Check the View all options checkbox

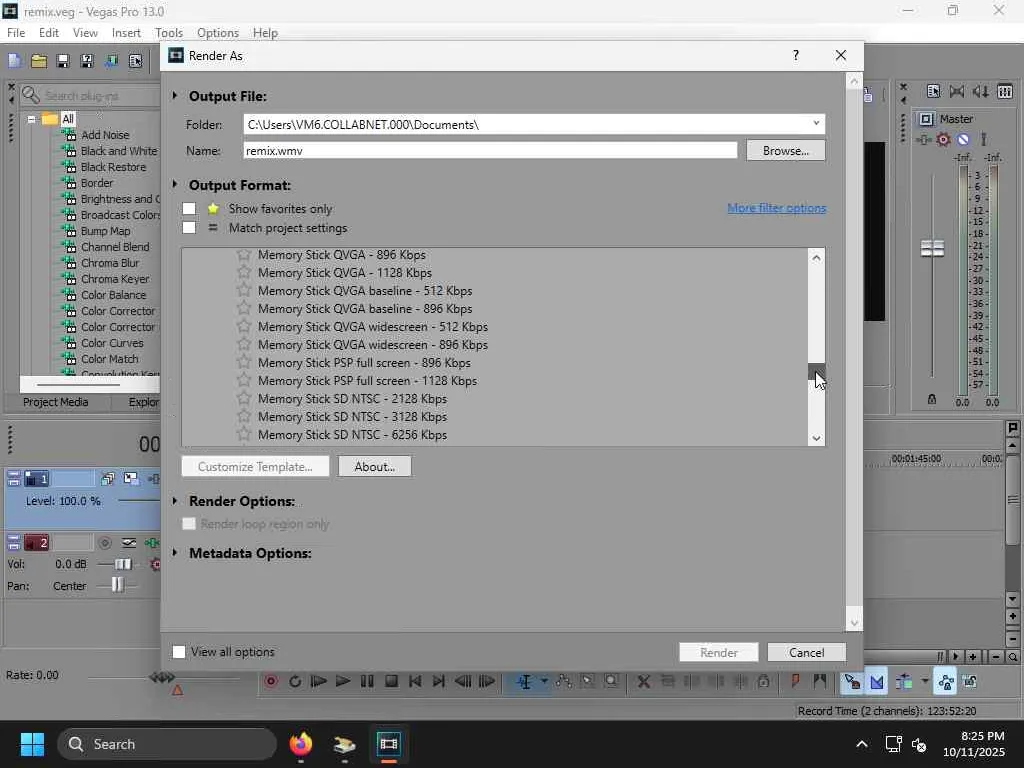(x=179, y=652)
